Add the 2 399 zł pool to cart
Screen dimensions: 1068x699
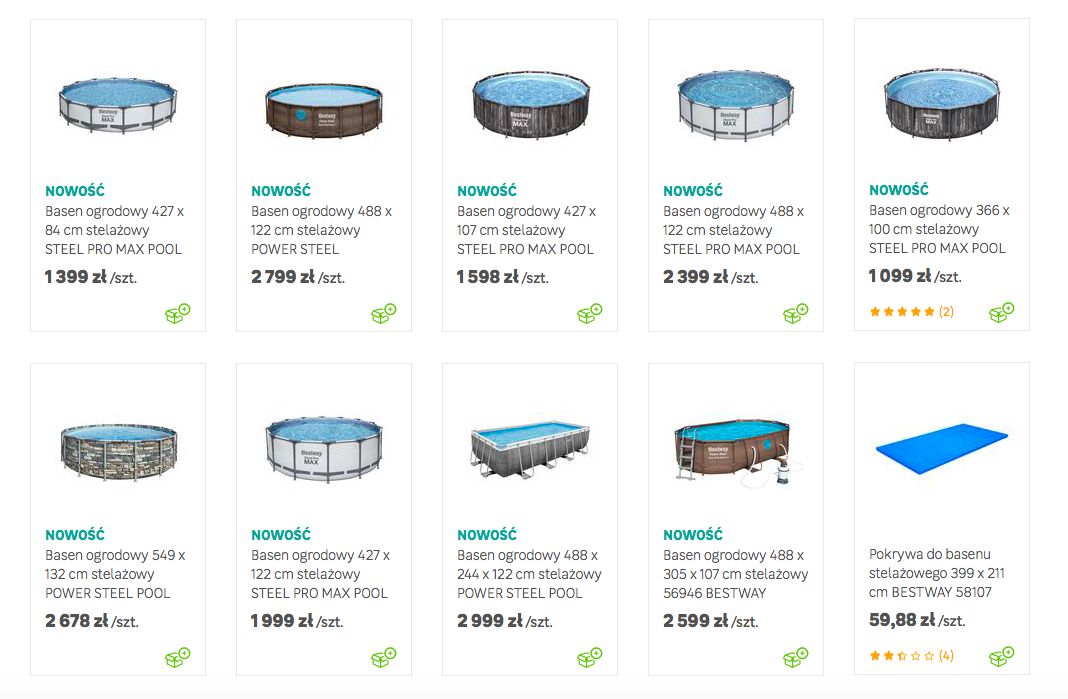[796, 313]
